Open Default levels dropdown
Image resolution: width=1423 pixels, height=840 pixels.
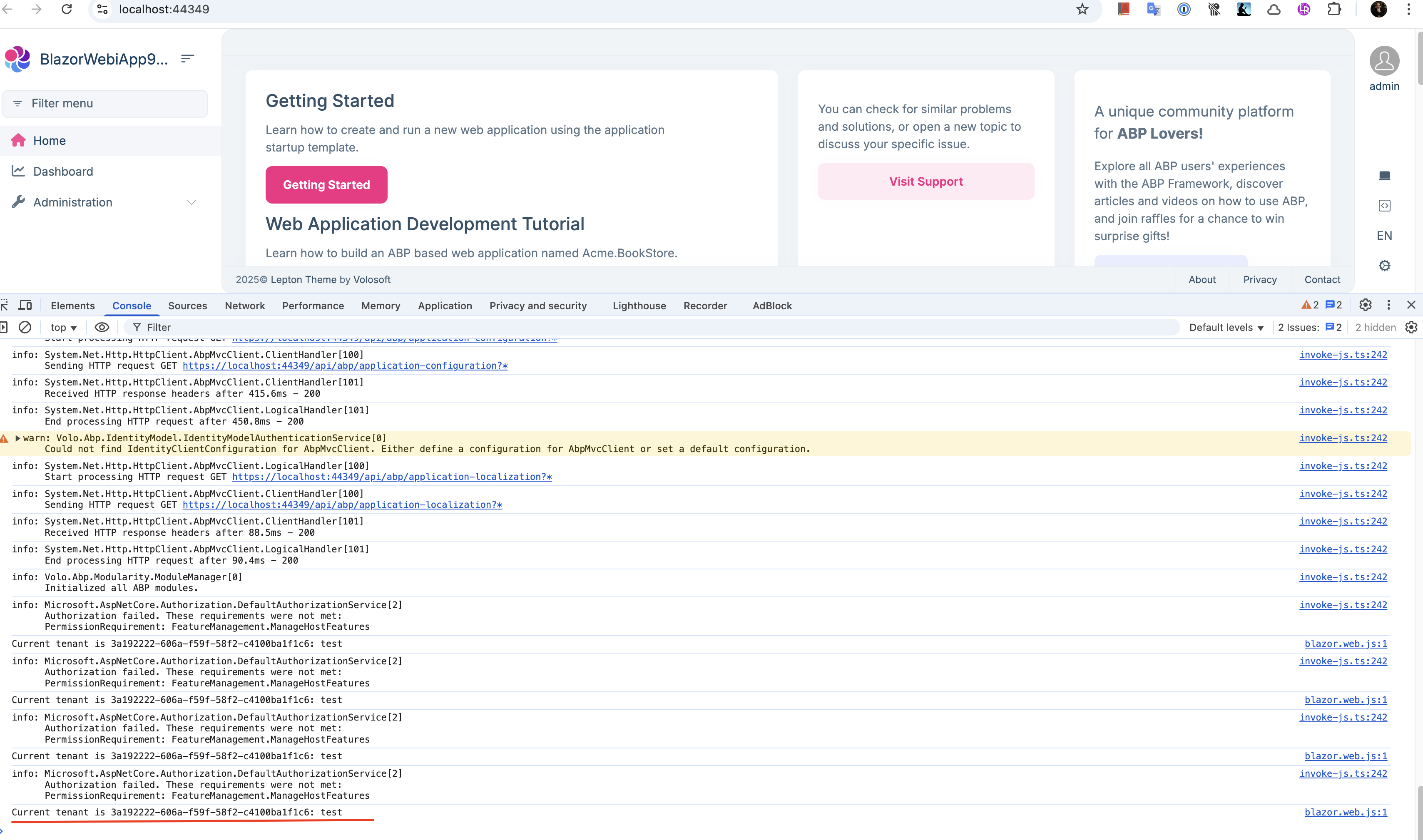tap(1226, 327)
